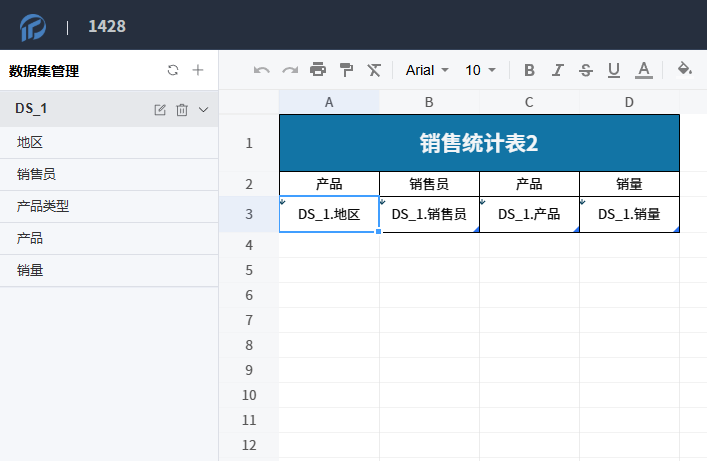Toggle strikethrough formatting
Image resolution: width=707 pixels, height=461 pixels.
tap(586, 70)
